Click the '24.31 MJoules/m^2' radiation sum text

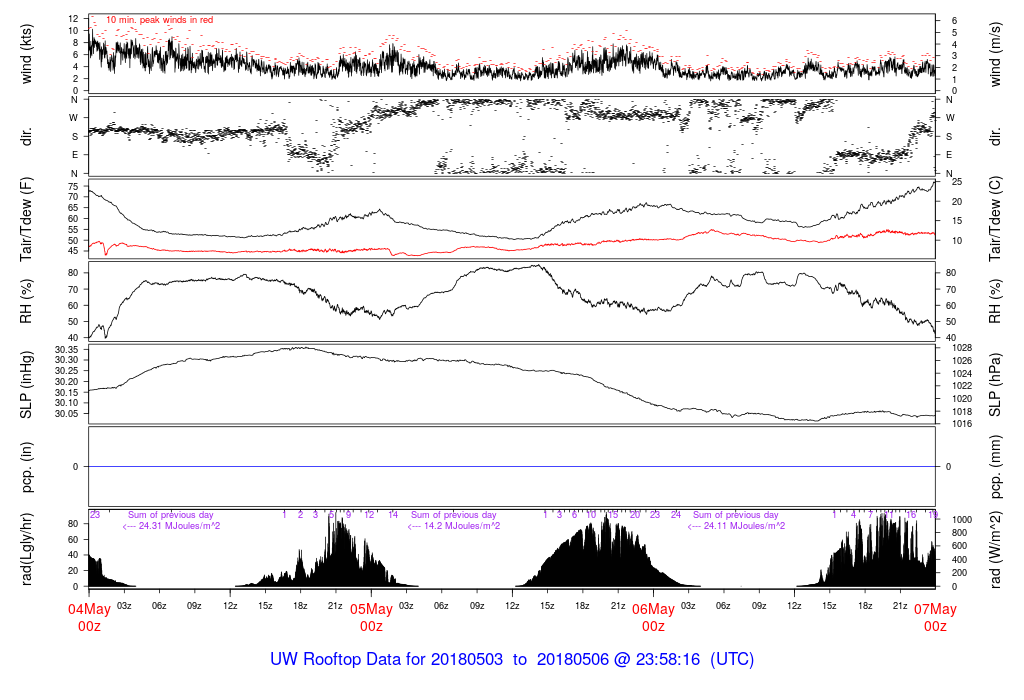179,526
